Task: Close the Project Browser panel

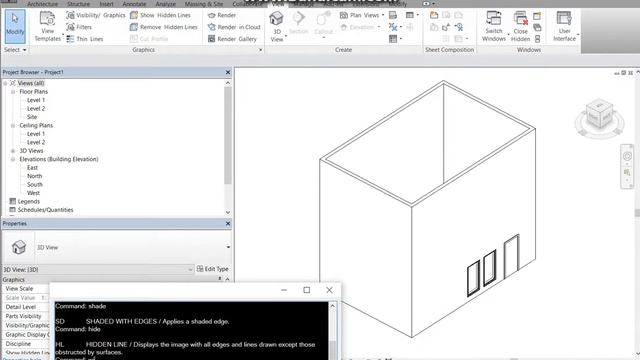Action: tap(228, 72)
